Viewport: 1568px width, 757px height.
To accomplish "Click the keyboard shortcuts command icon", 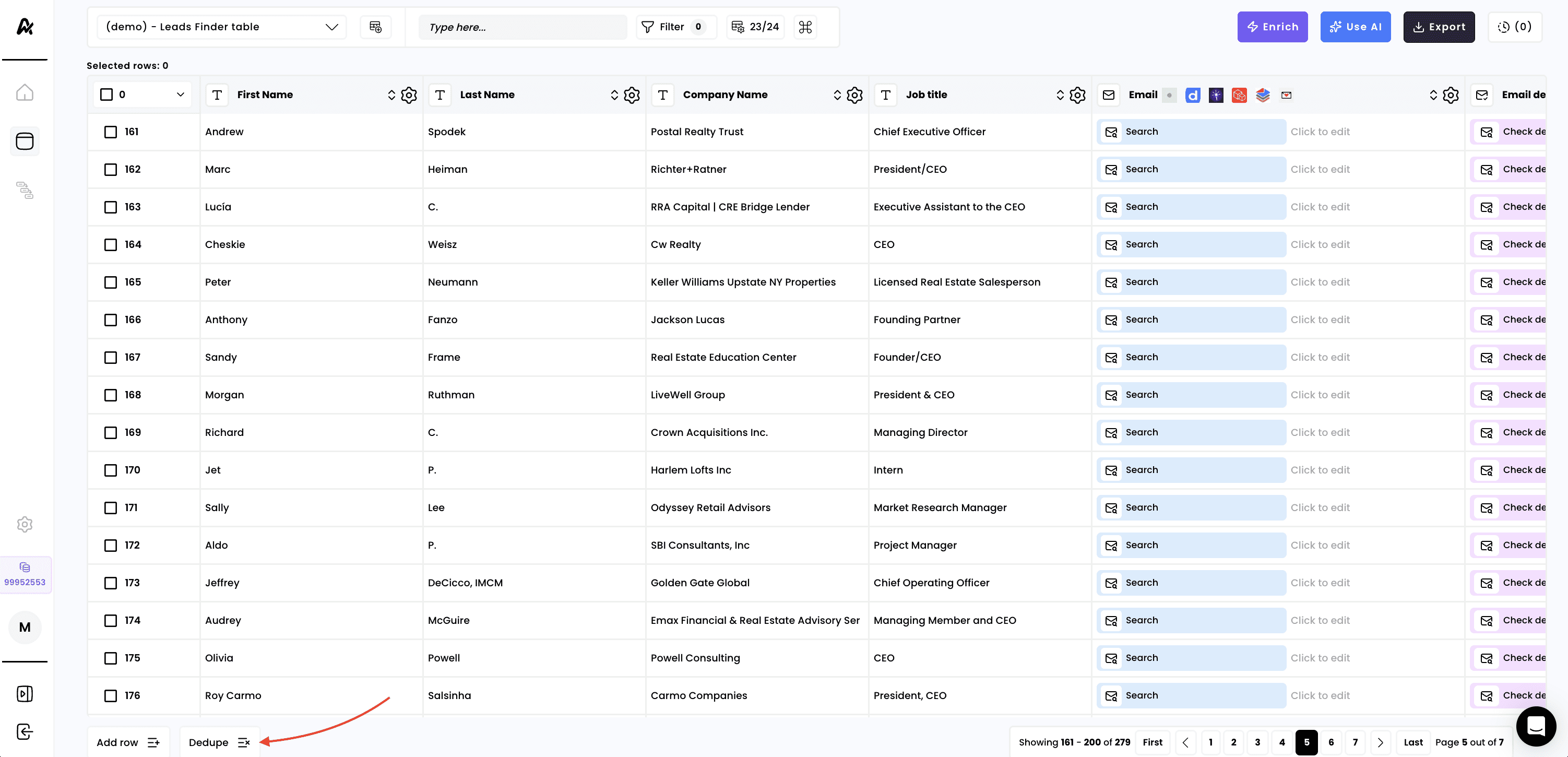I will pyautogui.click(x=805, y=27).
